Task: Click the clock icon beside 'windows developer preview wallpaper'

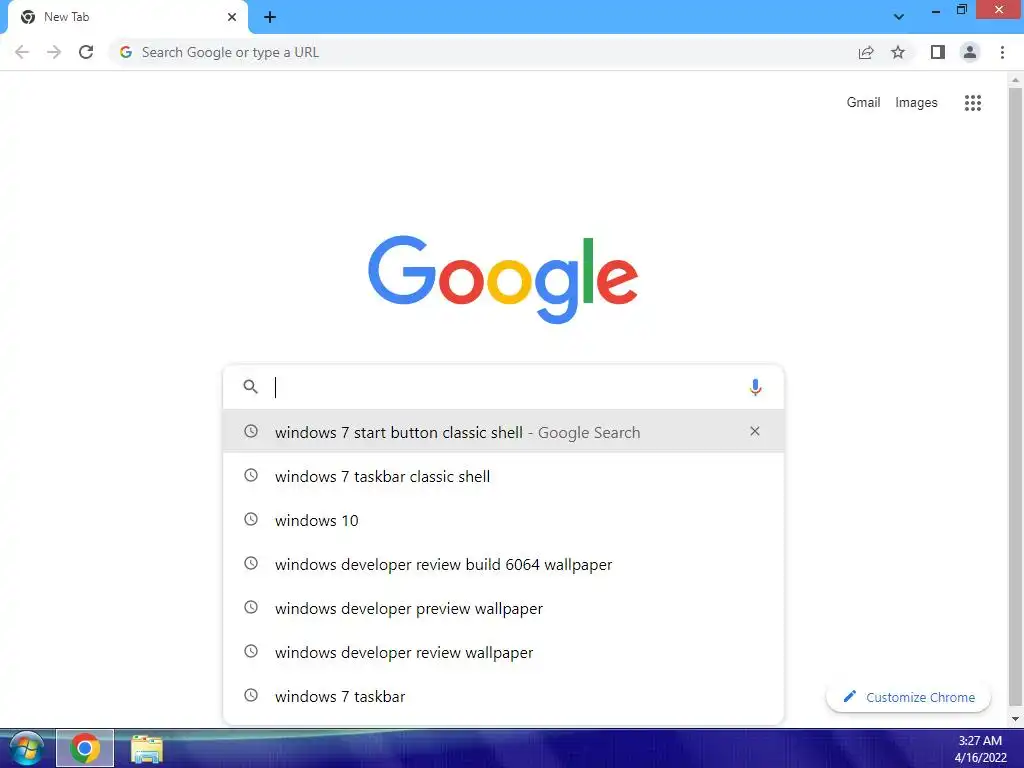Action: click(251, 607)
